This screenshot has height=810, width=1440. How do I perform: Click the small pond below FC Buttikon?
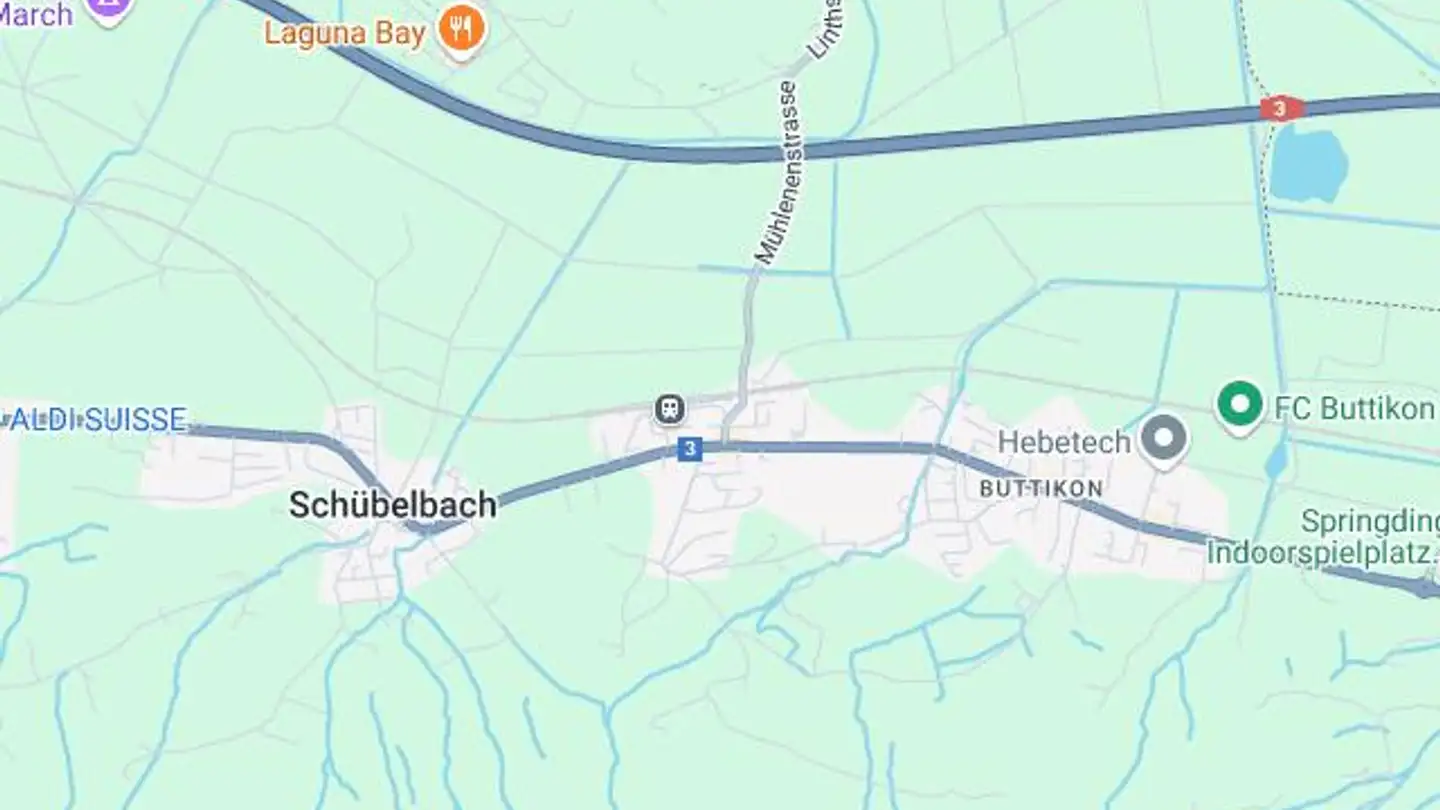tap(1276, 459)
